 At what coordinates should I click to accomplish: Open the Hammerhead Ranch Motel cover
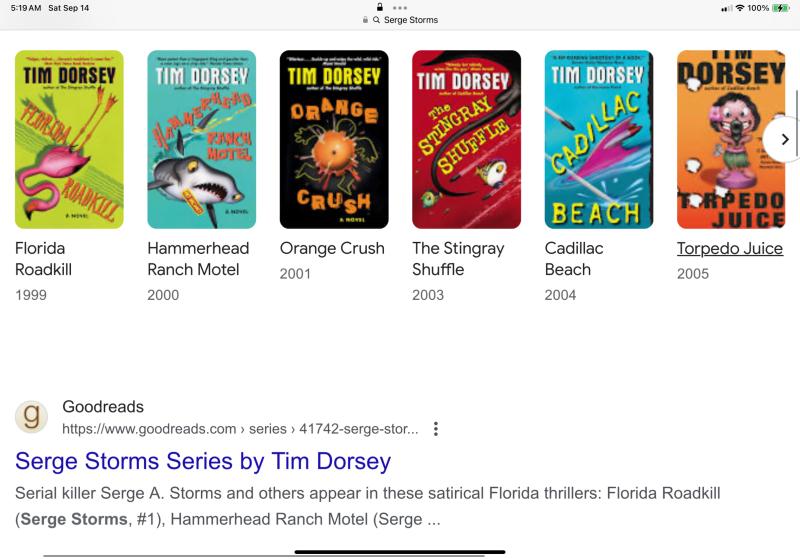tap(202, 139)
